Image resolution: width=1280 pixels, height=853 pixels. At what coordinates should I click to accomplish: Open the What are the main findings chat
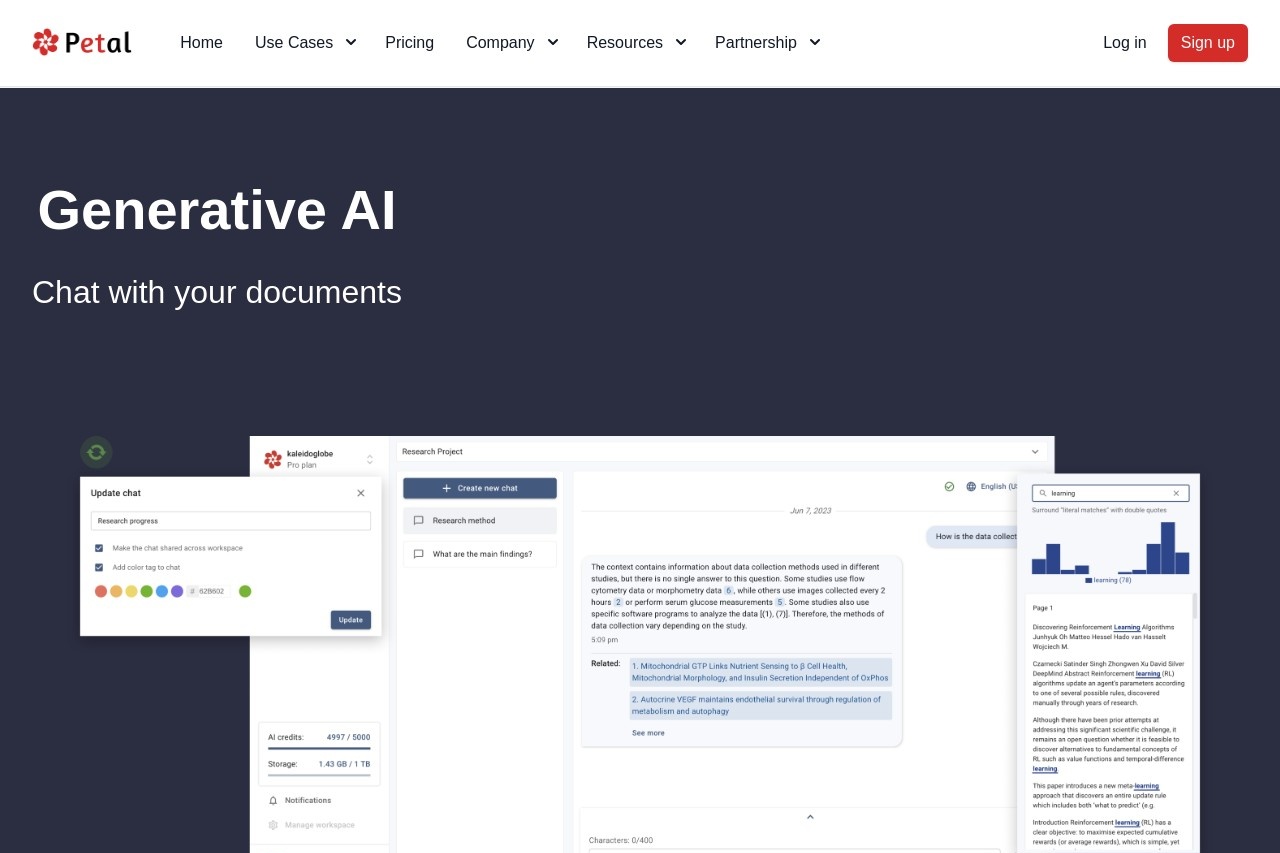480,554
